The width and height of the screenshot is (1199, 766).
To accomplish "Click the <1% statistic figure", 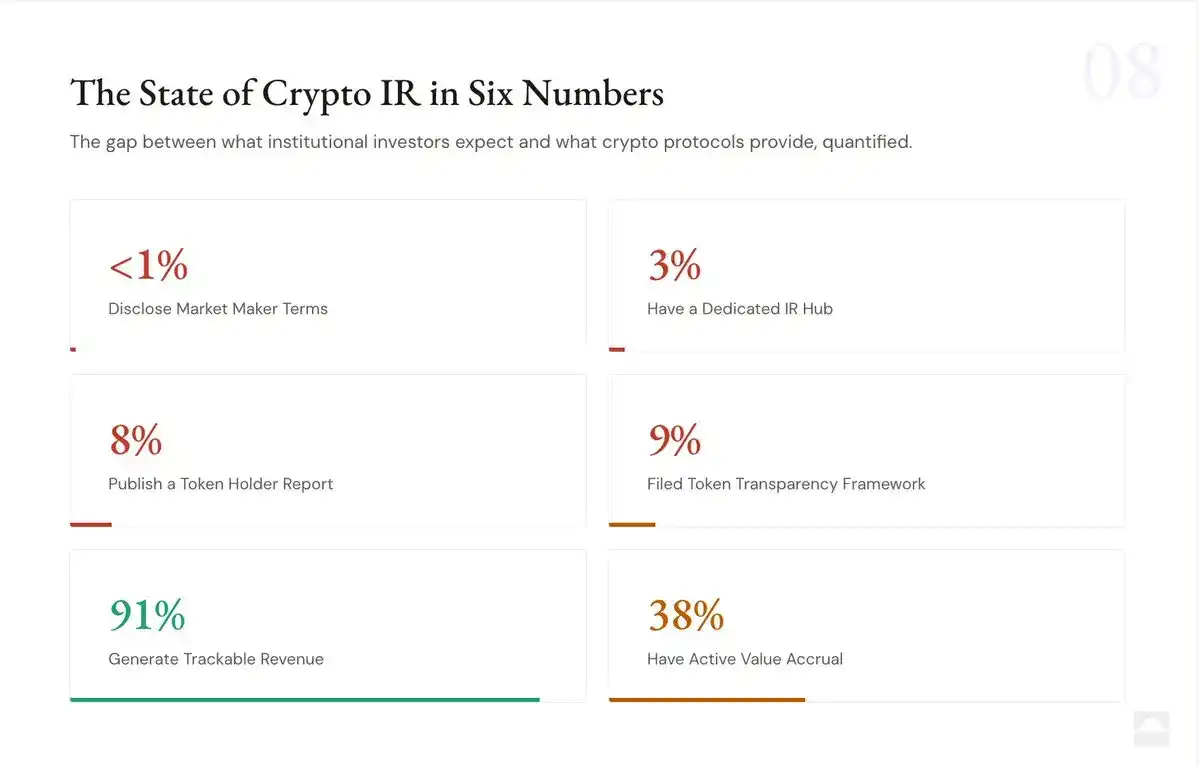I will point(148,265).
